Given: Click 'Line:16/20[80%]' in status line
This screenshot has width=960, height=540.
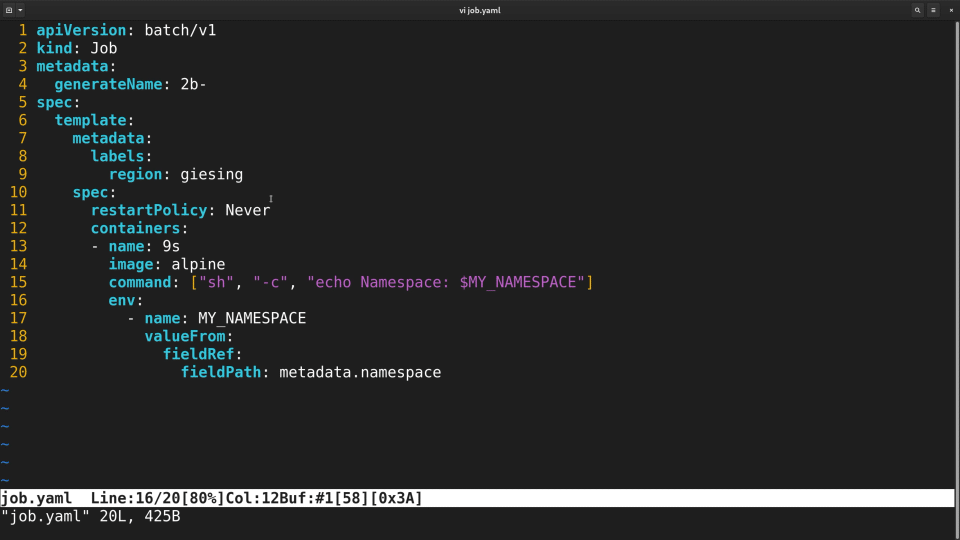Looking at the screenshot, I should point(157,498).
